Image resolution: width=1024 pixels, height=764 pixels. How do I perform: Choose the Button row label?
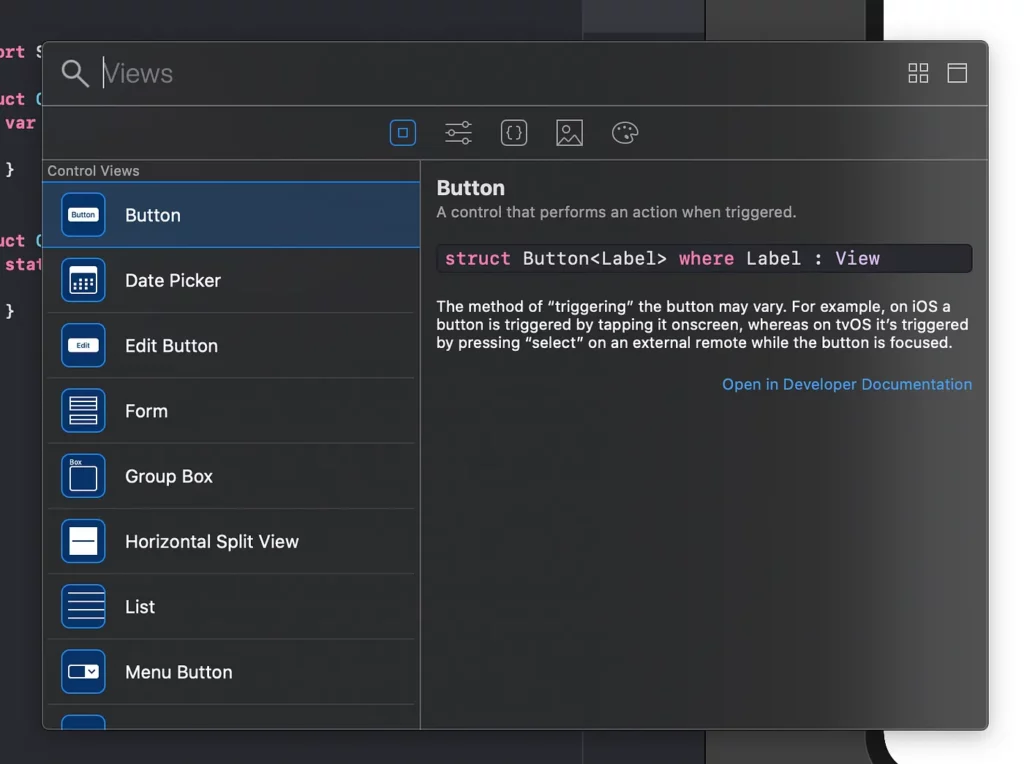153,215
